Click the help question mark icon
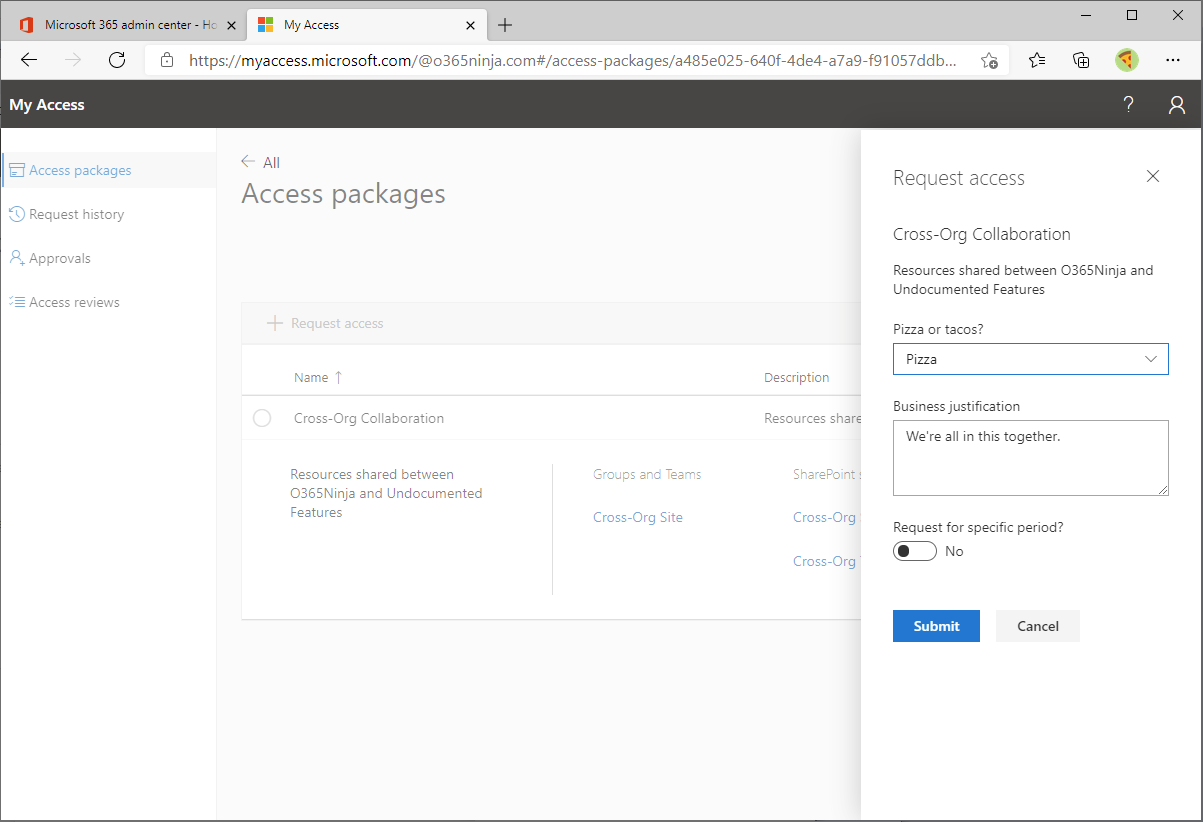Image resolution: width=1203 pixels, height=822 pixels. click(x=1128, y=103)
